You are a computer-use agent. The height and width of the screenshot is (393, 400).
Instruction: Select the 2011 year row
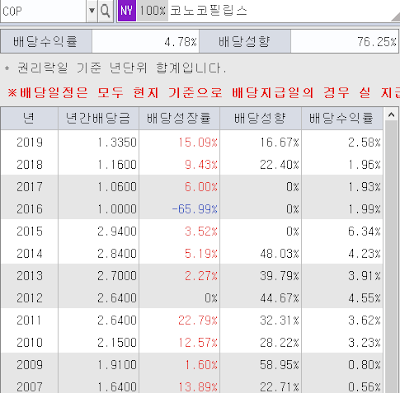[192, 320]
